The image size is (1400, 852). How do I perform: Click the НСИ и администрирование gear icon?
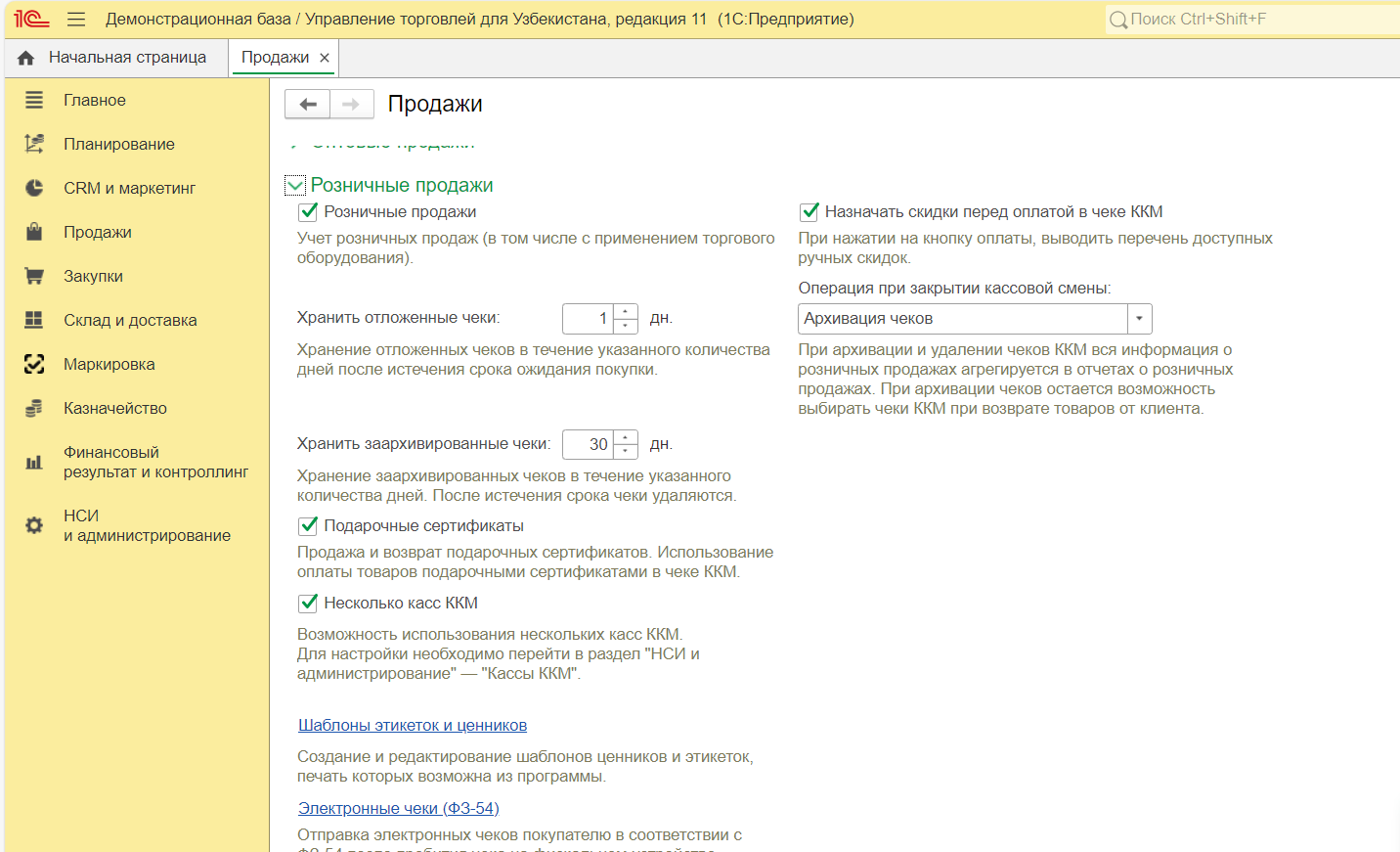pos(34,525)
